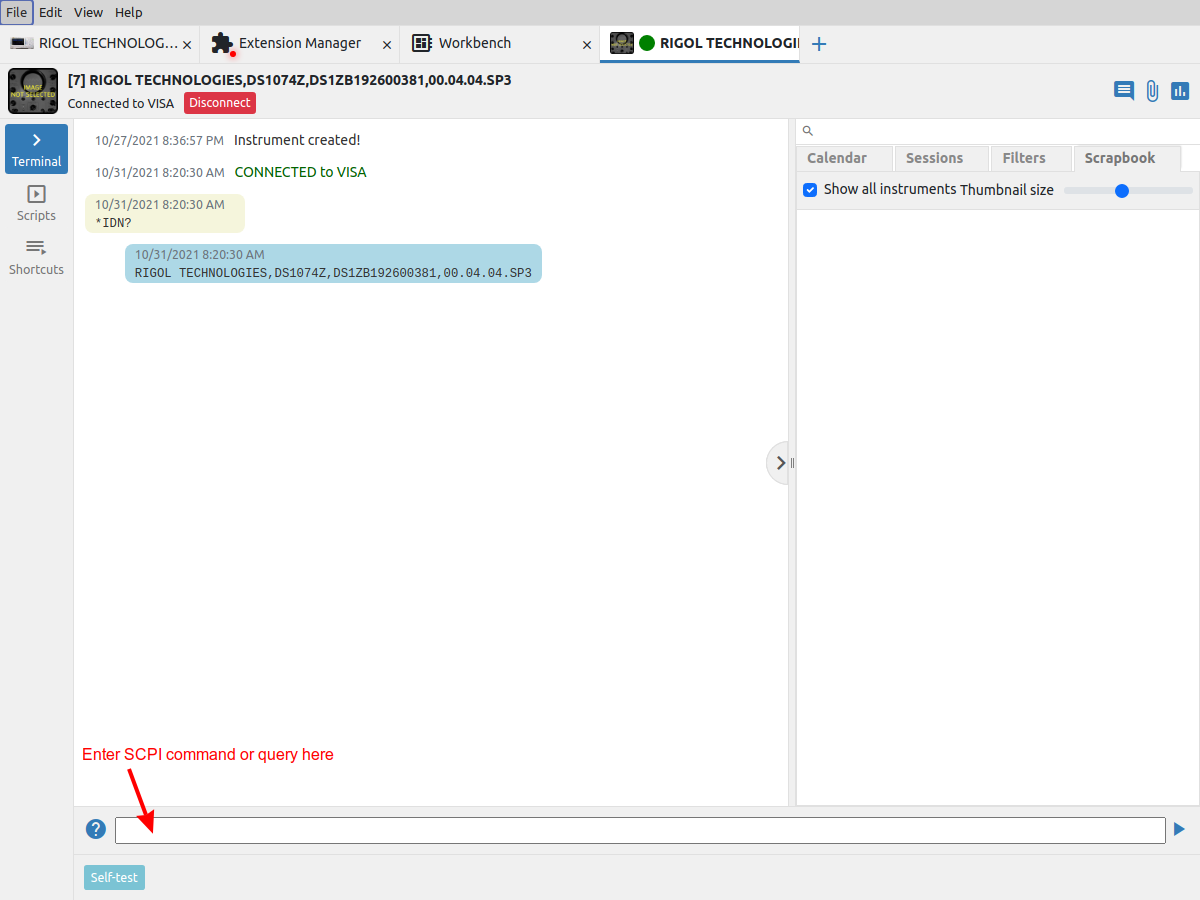Adjust the Thumbnail size slider

(x=1128, y=190)
